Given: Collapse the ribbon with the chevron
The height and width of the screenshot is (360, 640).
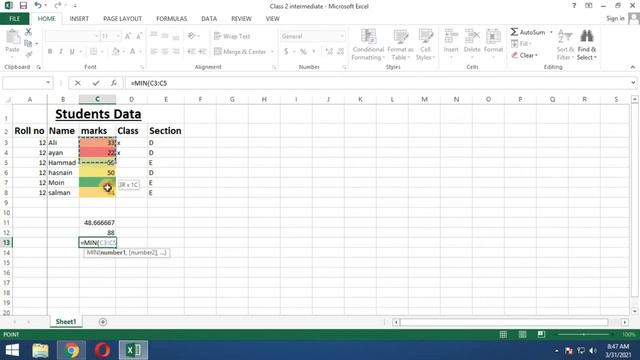Looking at the screenshot, I should pos(633,67).
